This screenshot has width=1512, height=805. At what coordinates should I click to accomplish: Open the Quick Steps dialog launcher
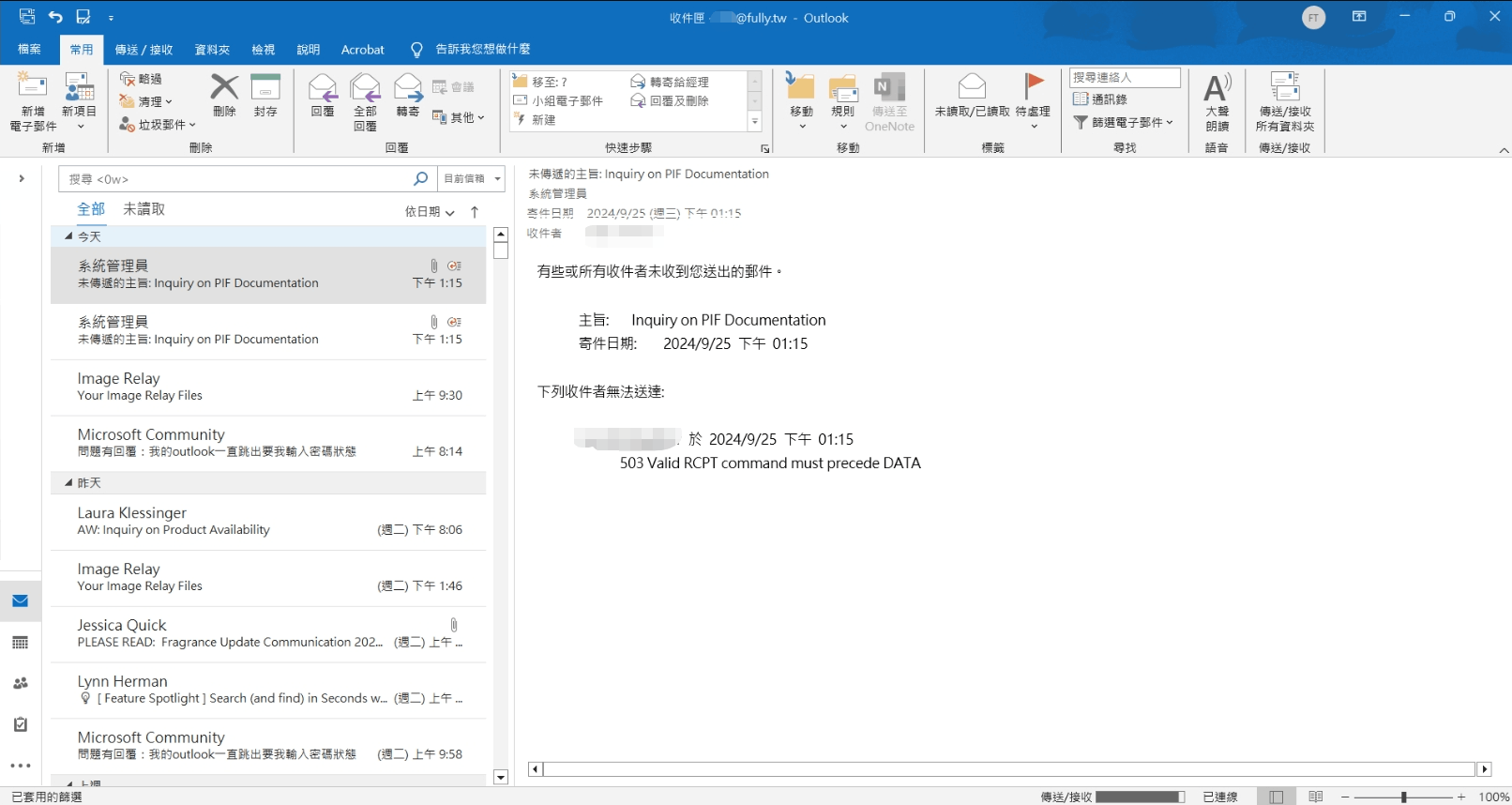[x=765, y=149]
